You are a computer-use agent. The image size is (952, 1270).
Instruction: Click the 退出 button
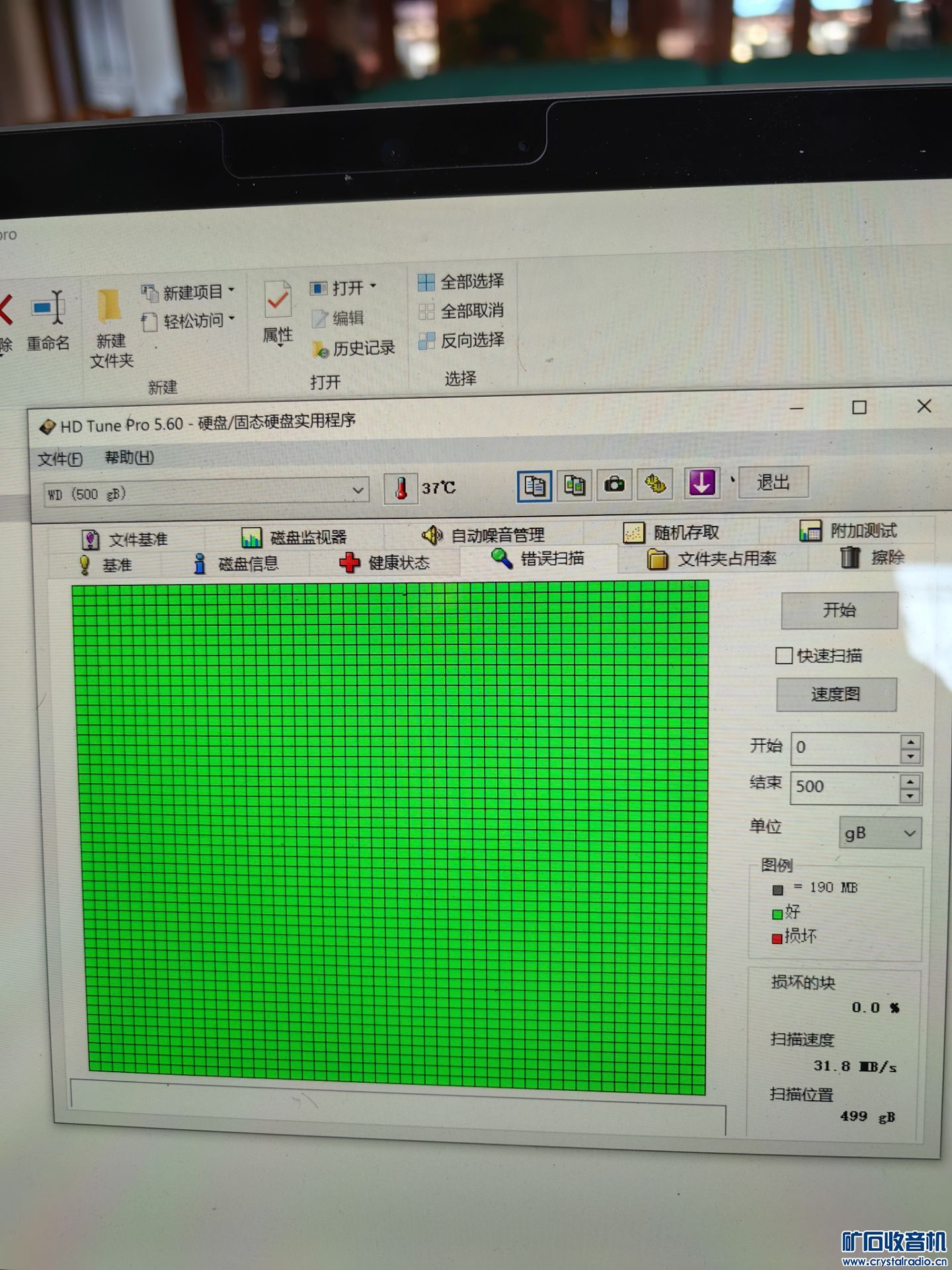(x=773, y=482)
